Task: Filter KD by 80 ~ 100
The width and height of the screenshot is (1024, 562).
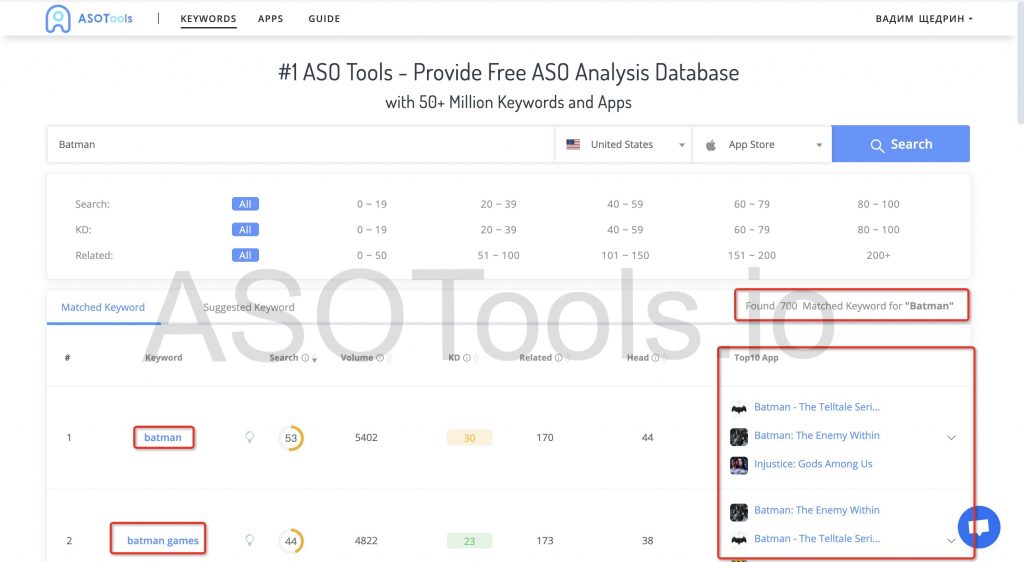Action: click(x=878, y=229)
